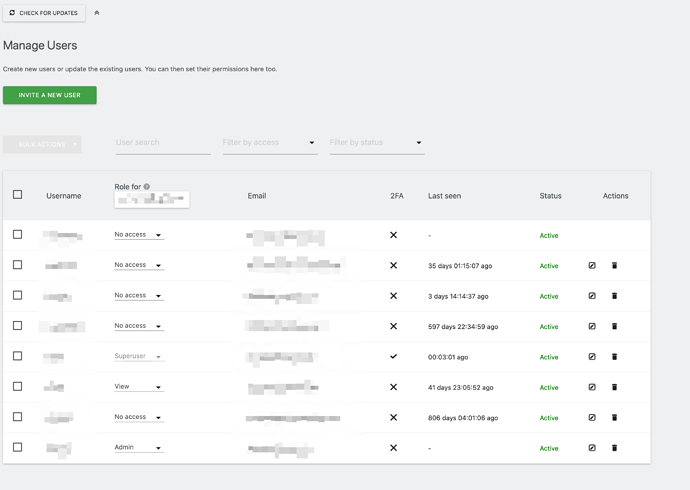Delete the user seen 35 days ago
The width and height of the screenshot is (690, 490).
(615, 265)
